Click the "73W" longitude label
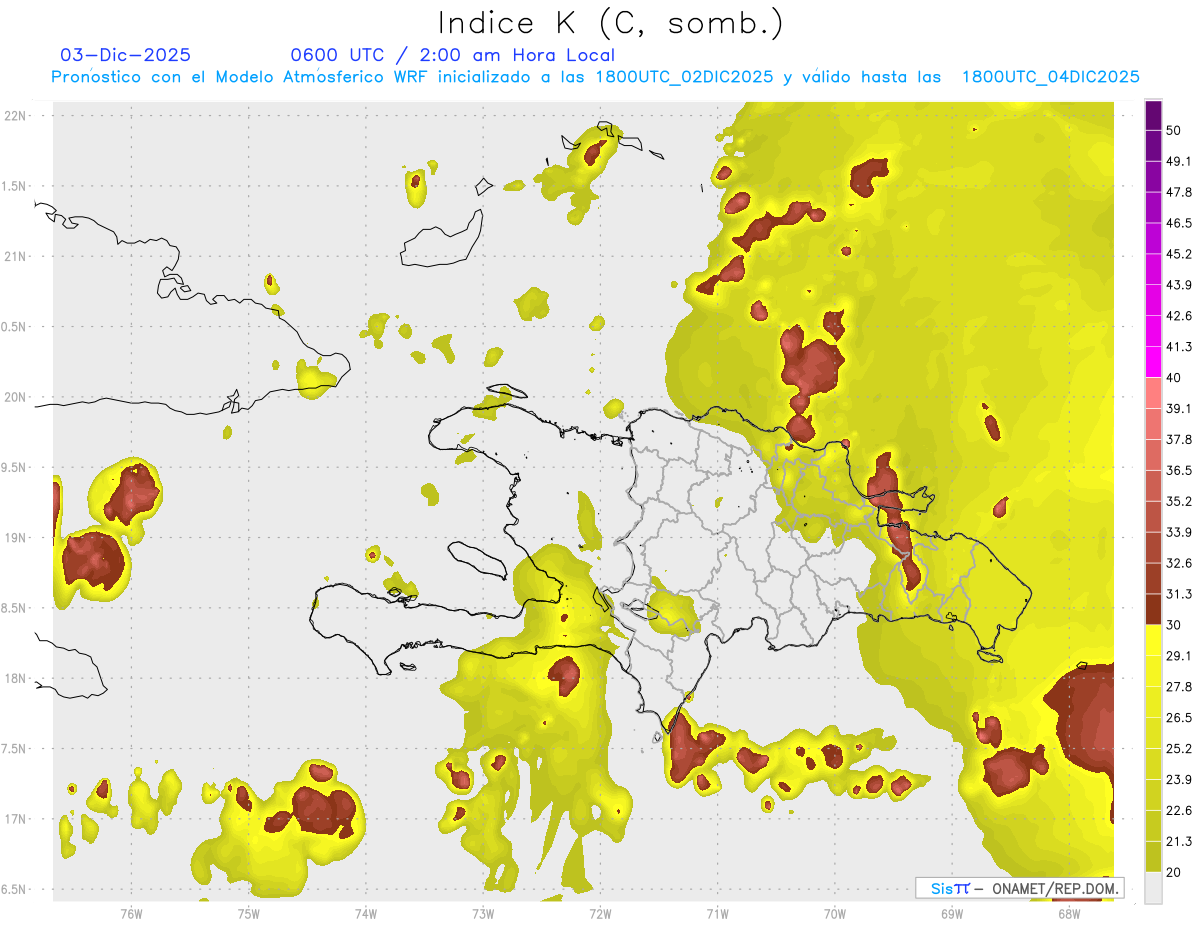 pyautogui.click(x=482, y=913)
